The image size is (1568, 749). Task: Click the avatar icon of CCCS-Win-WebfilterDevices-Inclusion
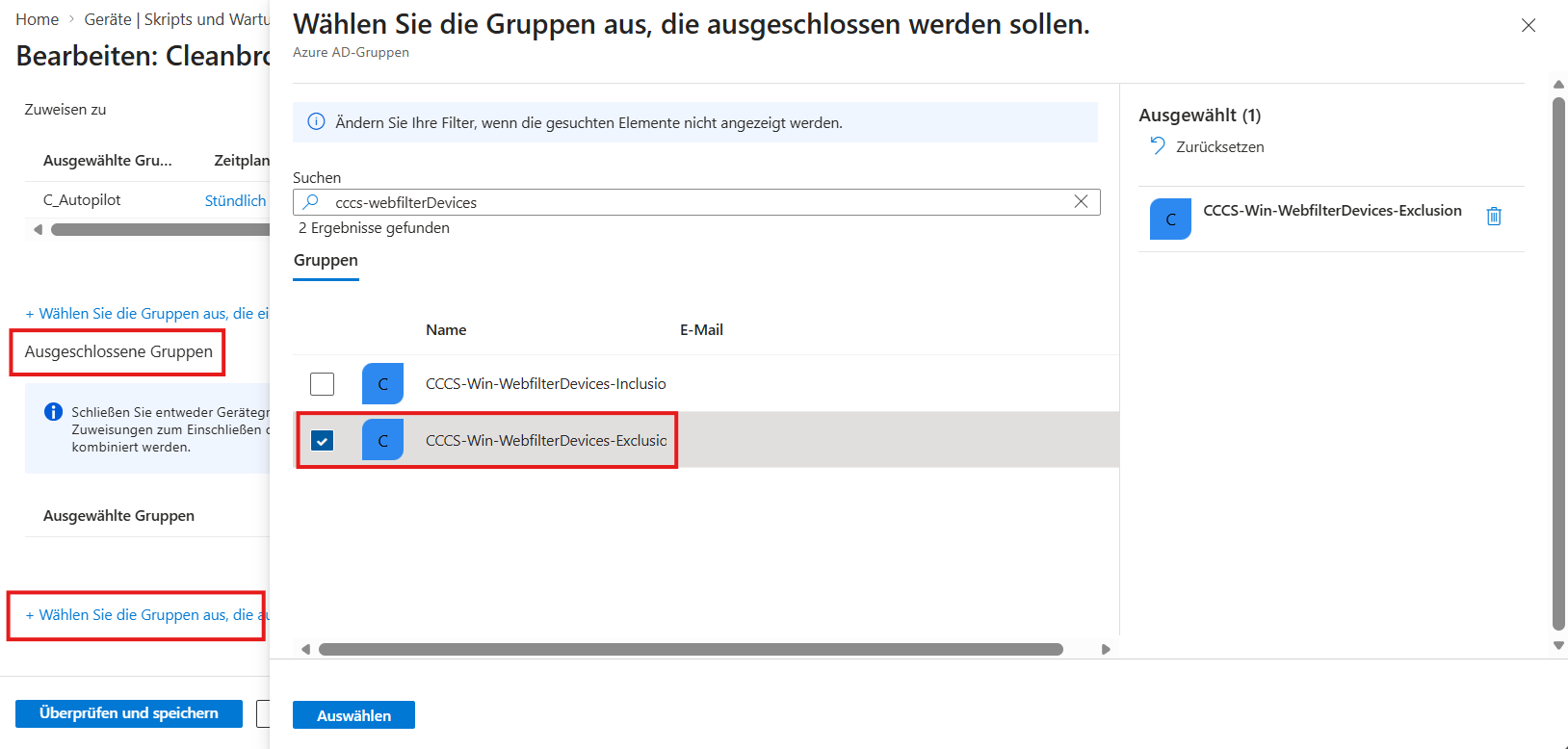tap(382, 383)
